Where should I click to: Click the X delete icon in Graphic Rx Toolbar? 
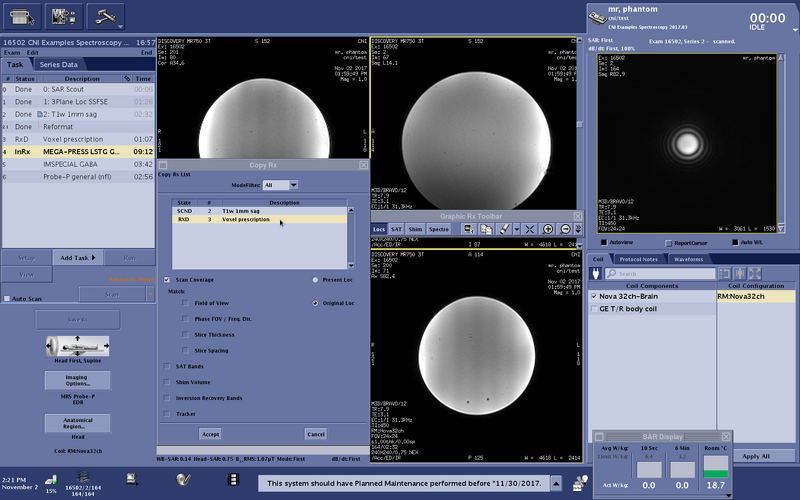(x=530, y=229)
